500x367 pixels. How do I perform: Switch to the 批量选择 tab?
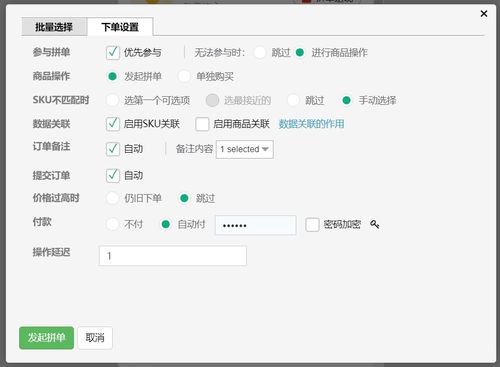coord(54,27)
